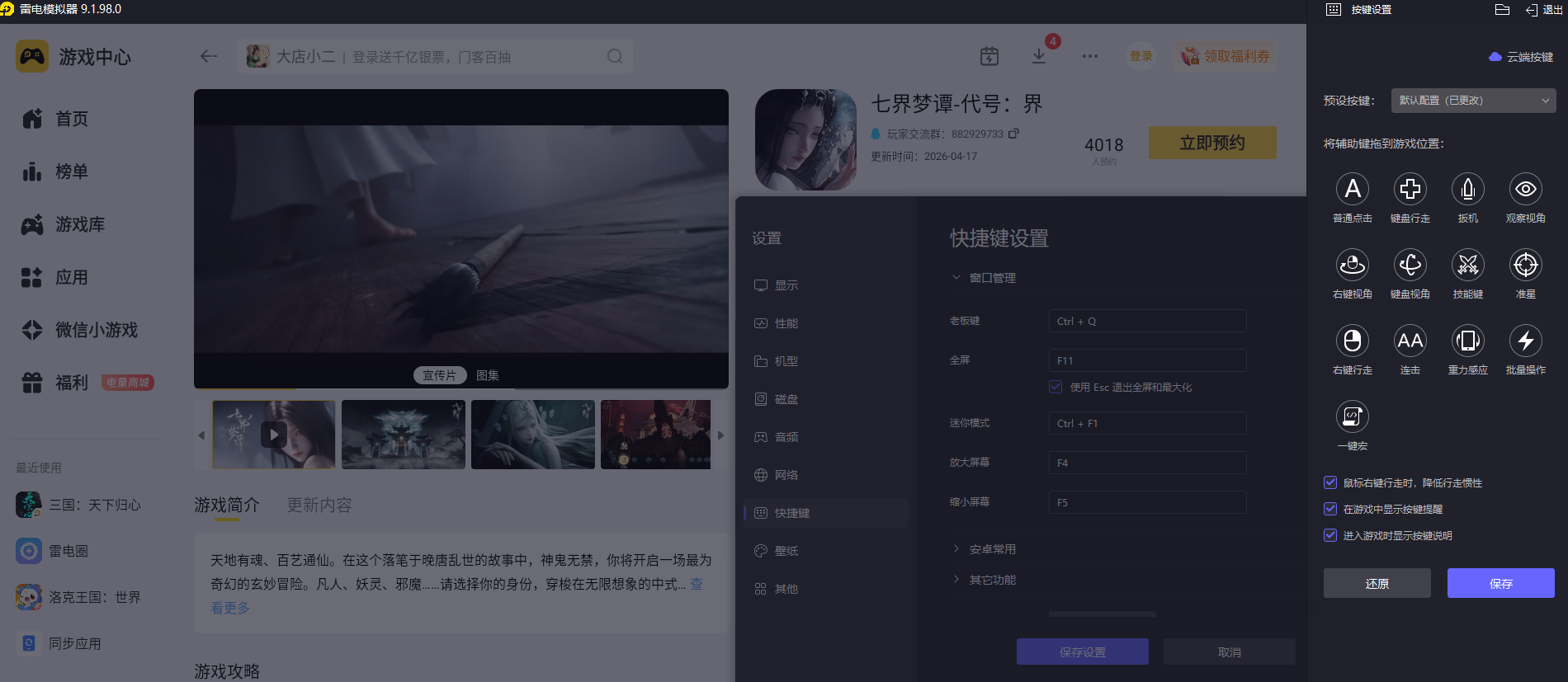Screen dimensions: 1568x682
Task: Select 快捷键 settings tab
Action: tap(825, 513)
